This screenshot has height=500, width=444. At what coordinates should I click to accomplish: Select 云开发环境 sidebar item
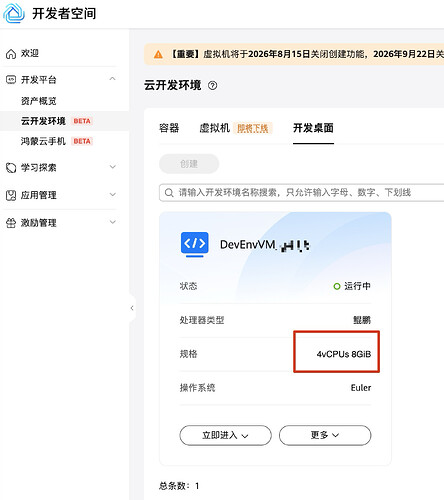(43, 121)
